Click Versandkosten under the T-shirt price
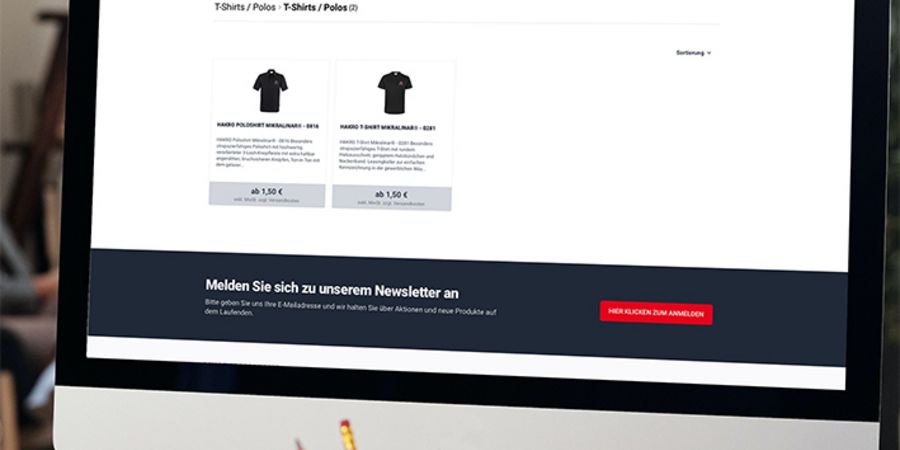This screenshot has width=900, height=450. 411,204
